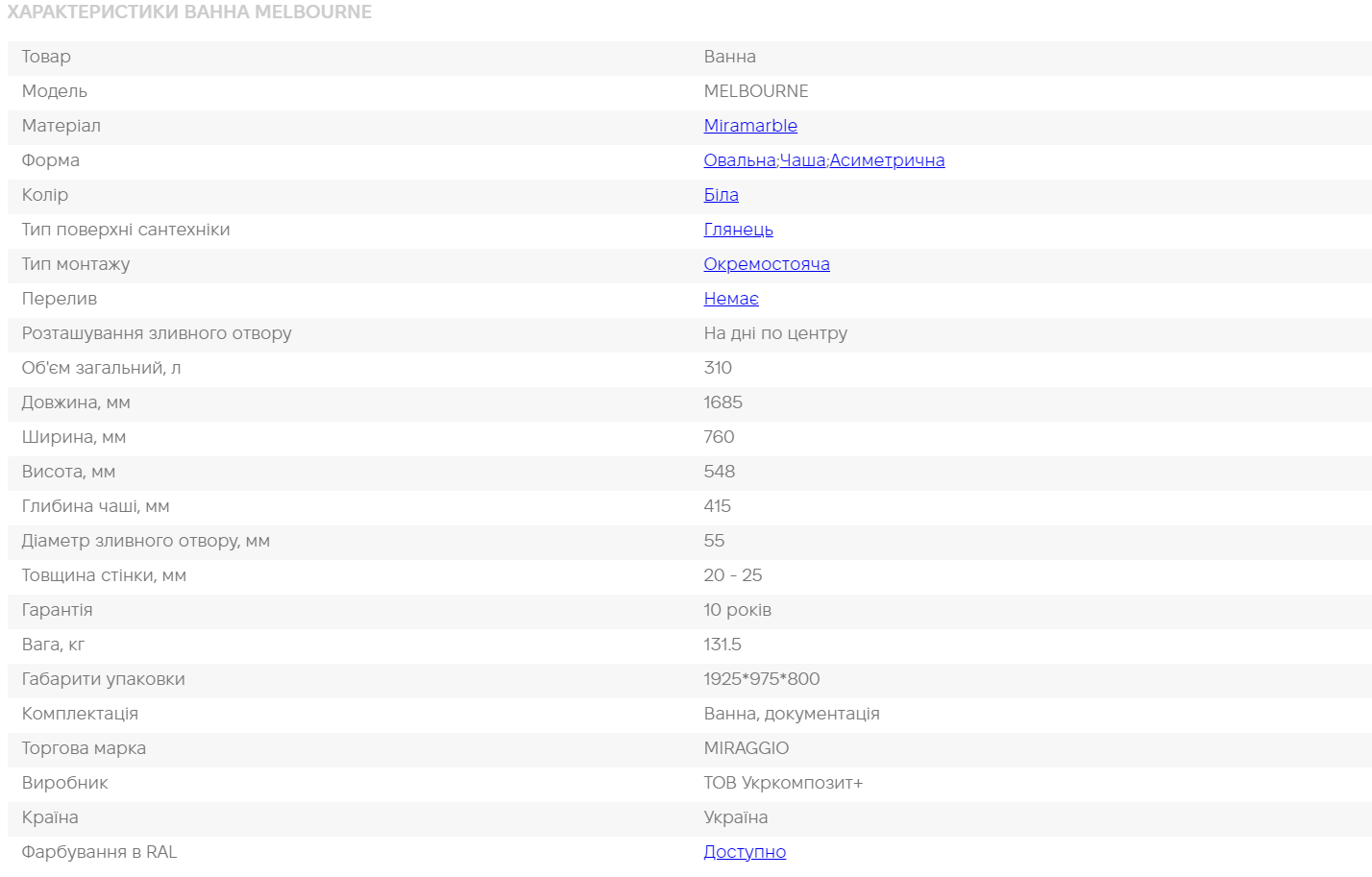Click the ТОВ Укркомпозит+ manufacturer value
The width and height of the screenshot is (1372, 877).
782,783
